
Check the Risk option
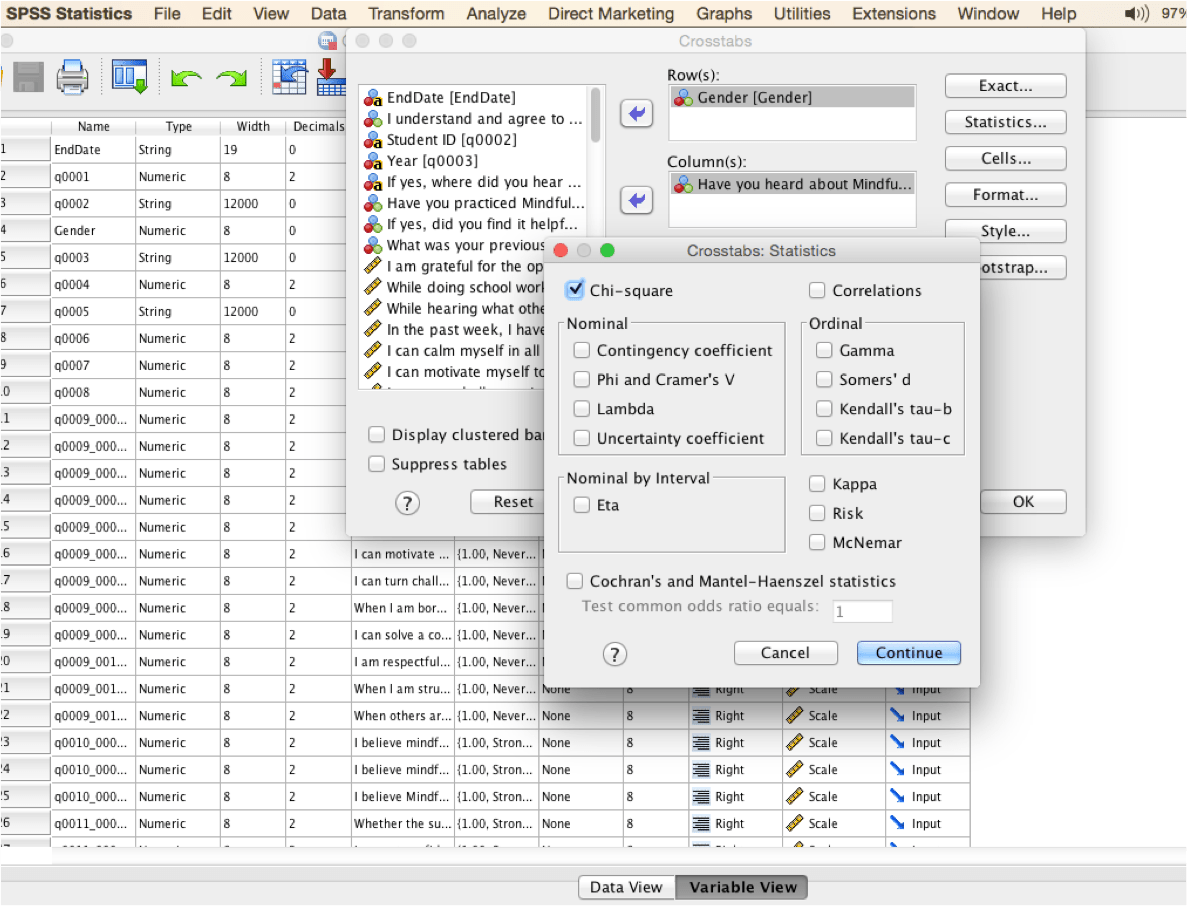[817, 513]
